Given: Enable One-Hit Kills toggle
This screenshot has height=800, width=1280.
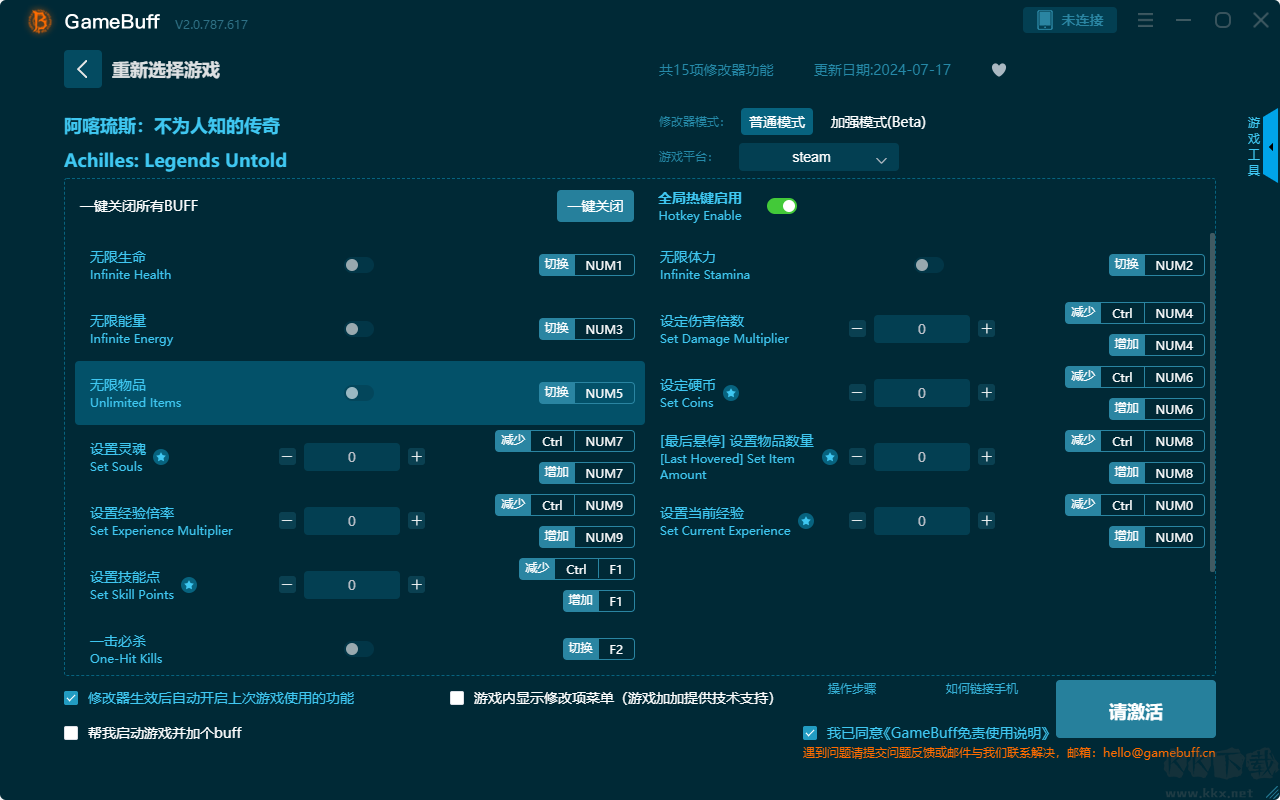Looking at the screenshot, I should (359, 649).
